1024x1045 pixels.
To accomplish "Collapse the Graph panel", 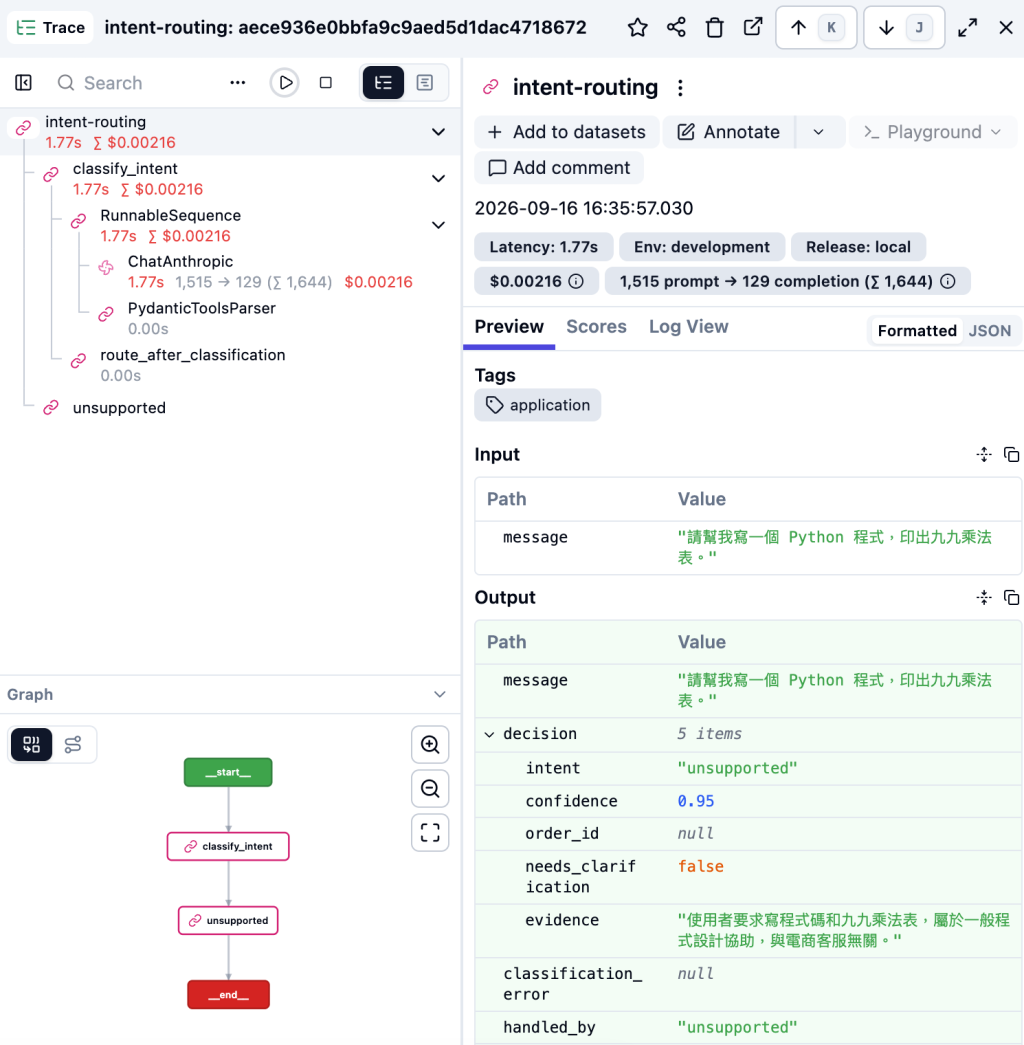I will point(439,694).
